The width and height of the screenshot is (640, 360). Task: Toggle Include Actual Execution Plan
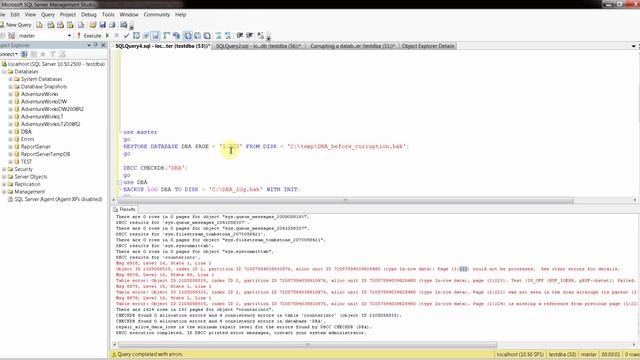(x=167, y=36)
